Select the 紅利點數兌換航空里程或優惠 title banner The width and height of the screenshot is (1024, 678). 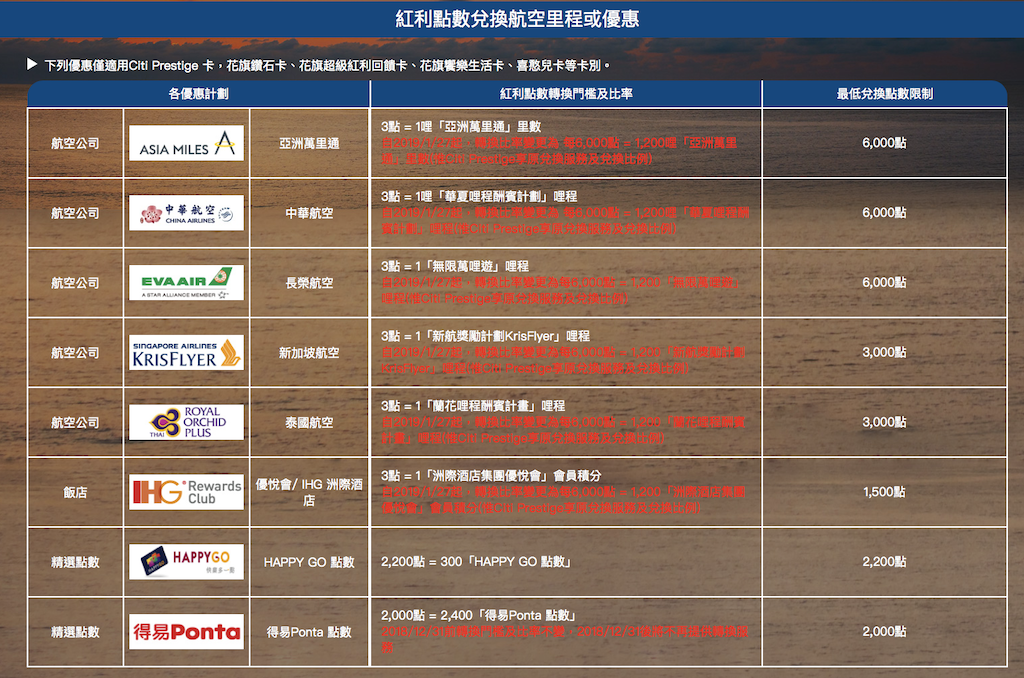point(512,19)
